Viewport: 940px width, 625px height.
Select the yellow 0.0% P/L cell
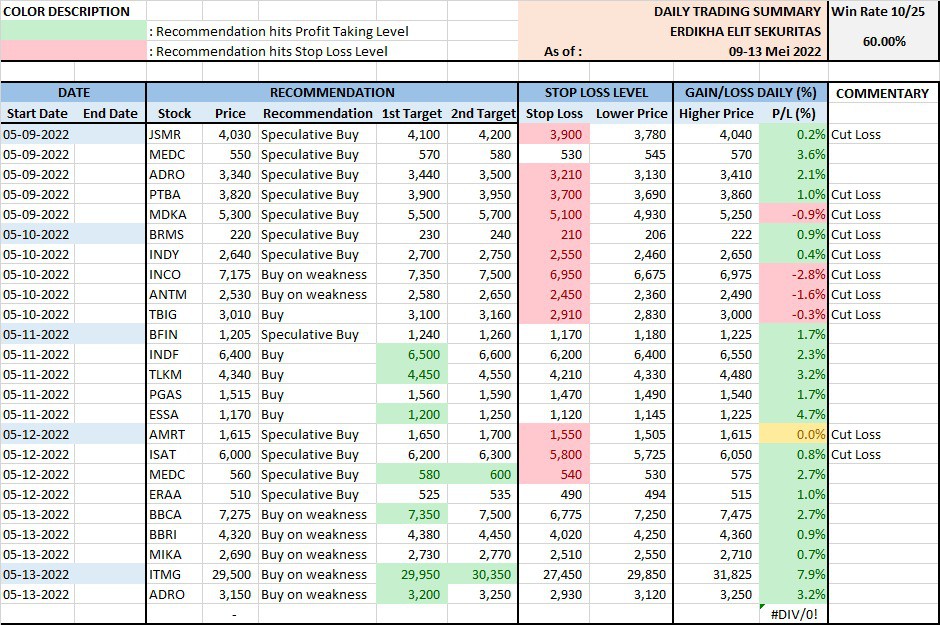pyautogui.click(x=793, y=434)
